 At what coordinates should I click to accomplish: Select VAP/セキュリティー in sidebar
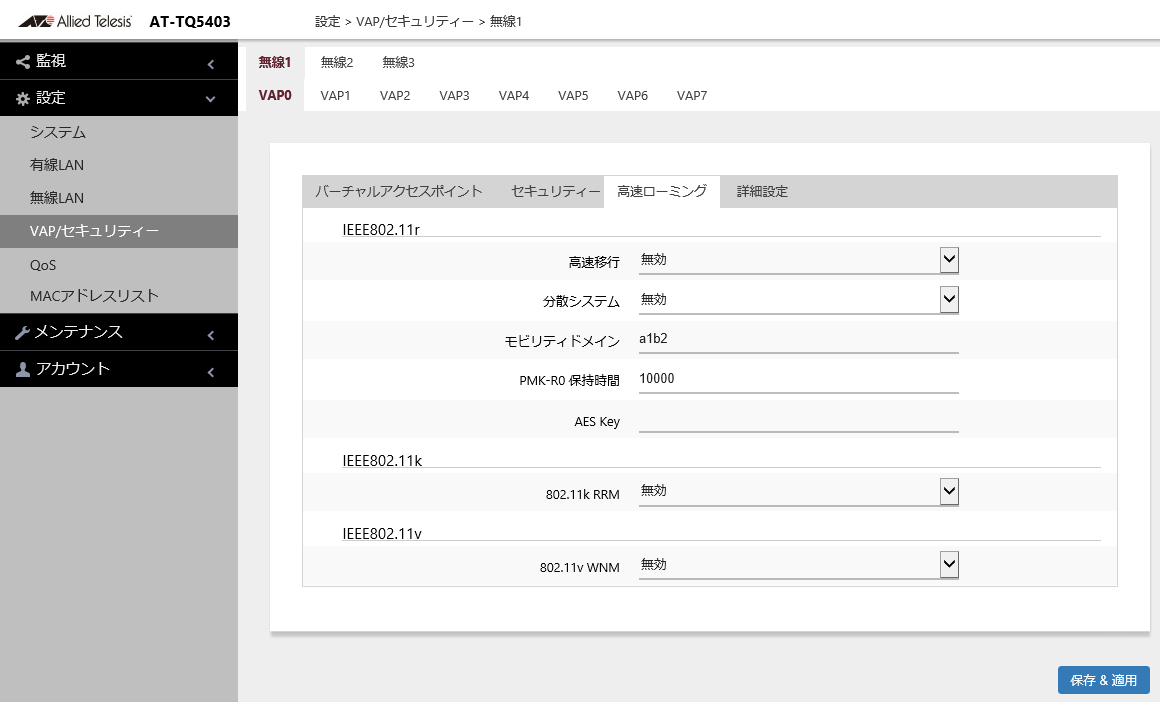(118, 232)
